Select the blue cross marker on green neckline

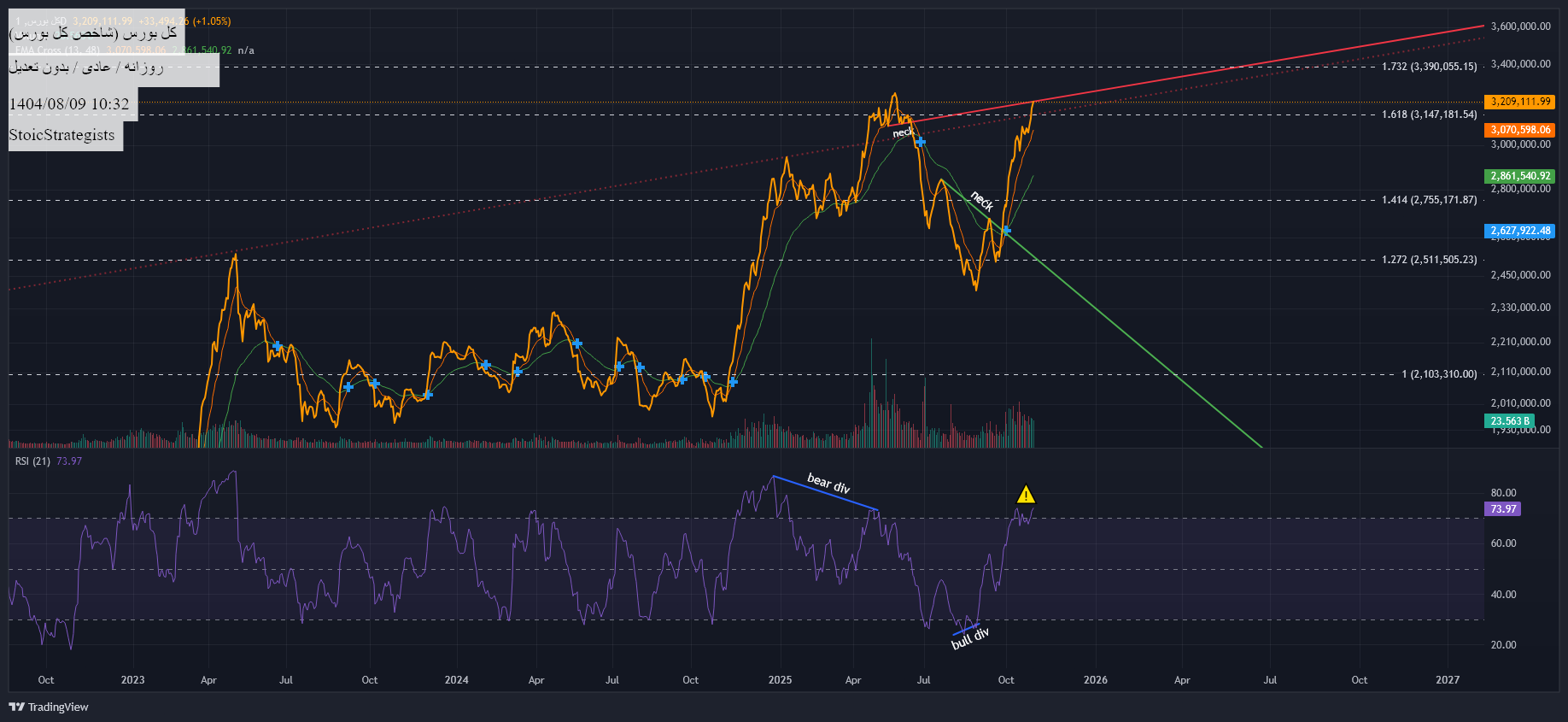pyautogui.click(x=1007, y=230)
